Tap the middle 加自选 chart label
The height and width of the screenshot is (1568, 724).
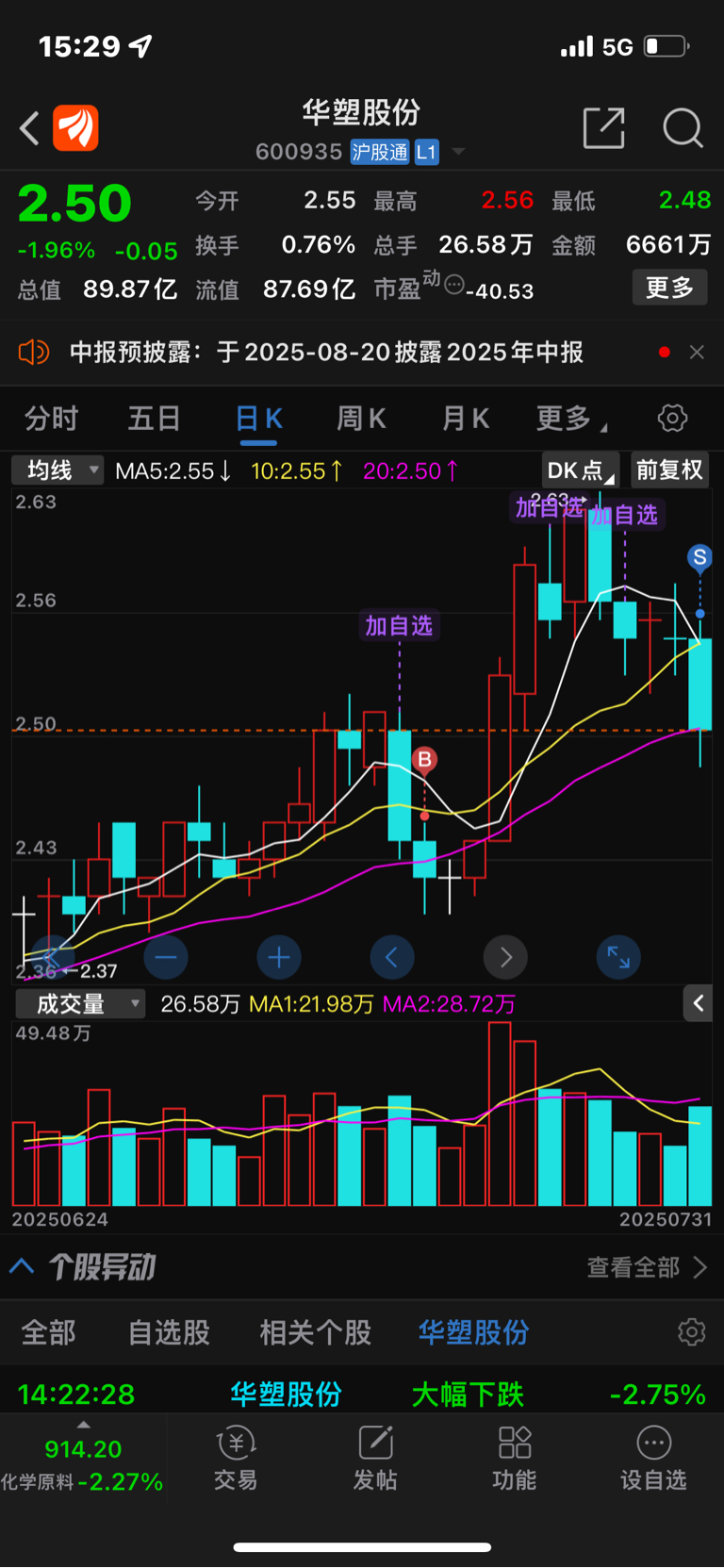[399, 625]
